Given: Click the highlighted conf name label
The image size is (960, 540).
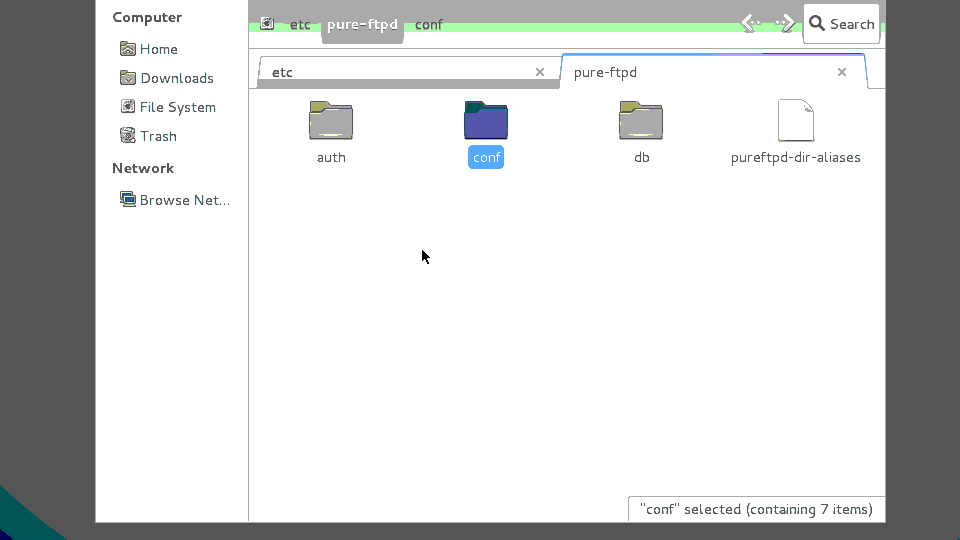Looking at the screenshot, I should pos(486,157).
